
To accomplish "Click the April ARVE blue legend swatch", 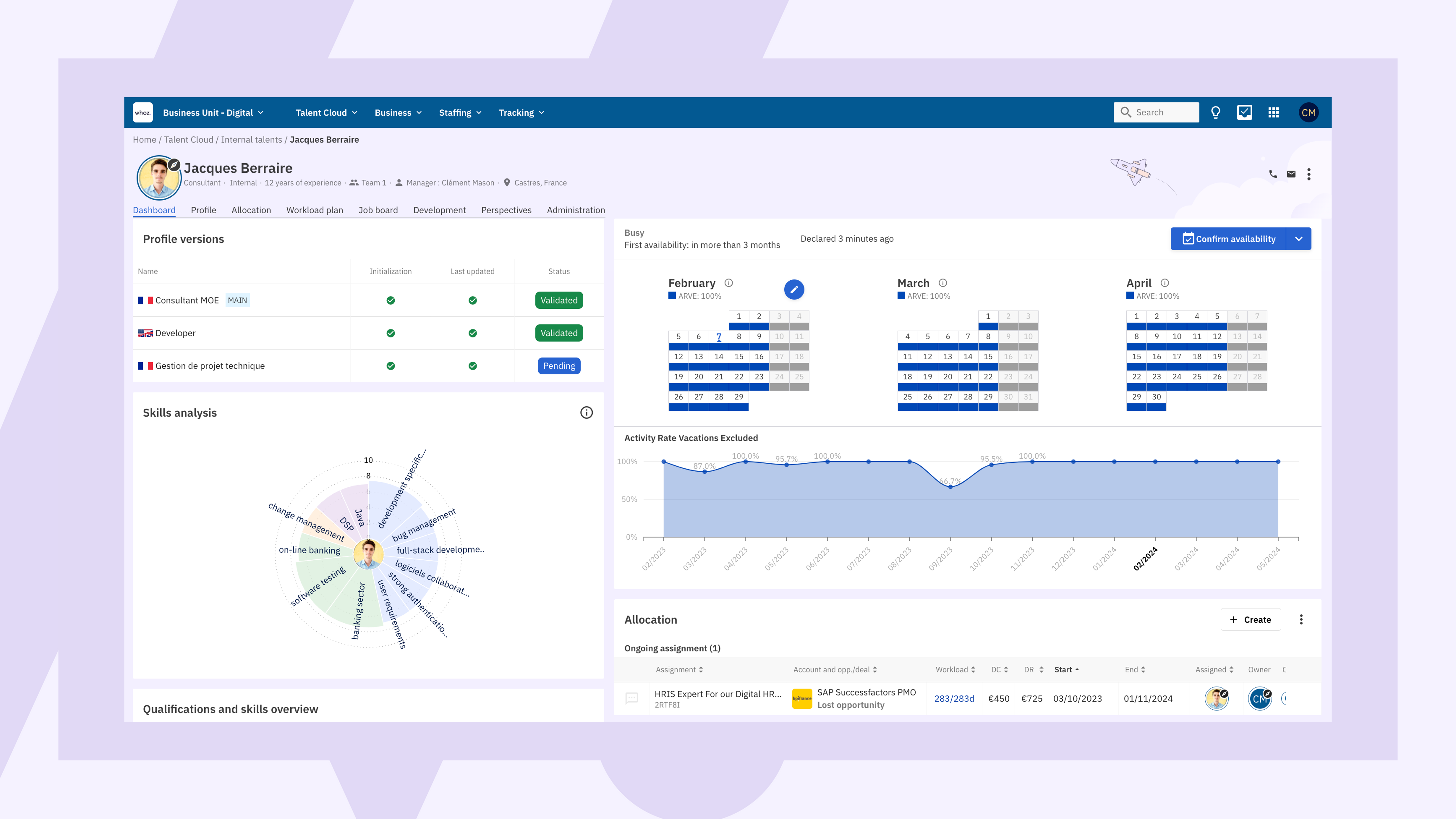I will (x=1130, y=296).
